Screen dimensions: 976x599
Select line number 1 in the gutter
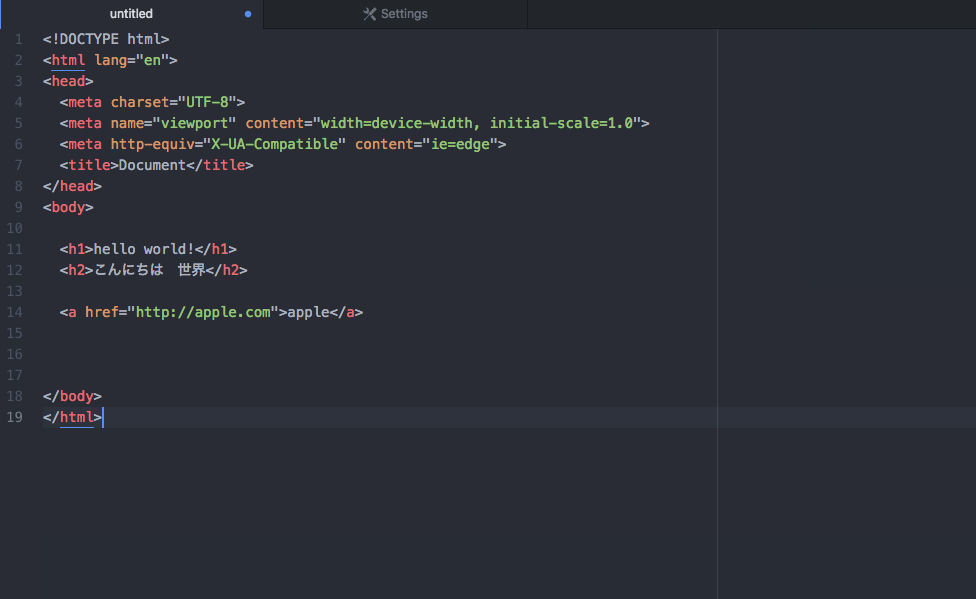pos(19,39)
